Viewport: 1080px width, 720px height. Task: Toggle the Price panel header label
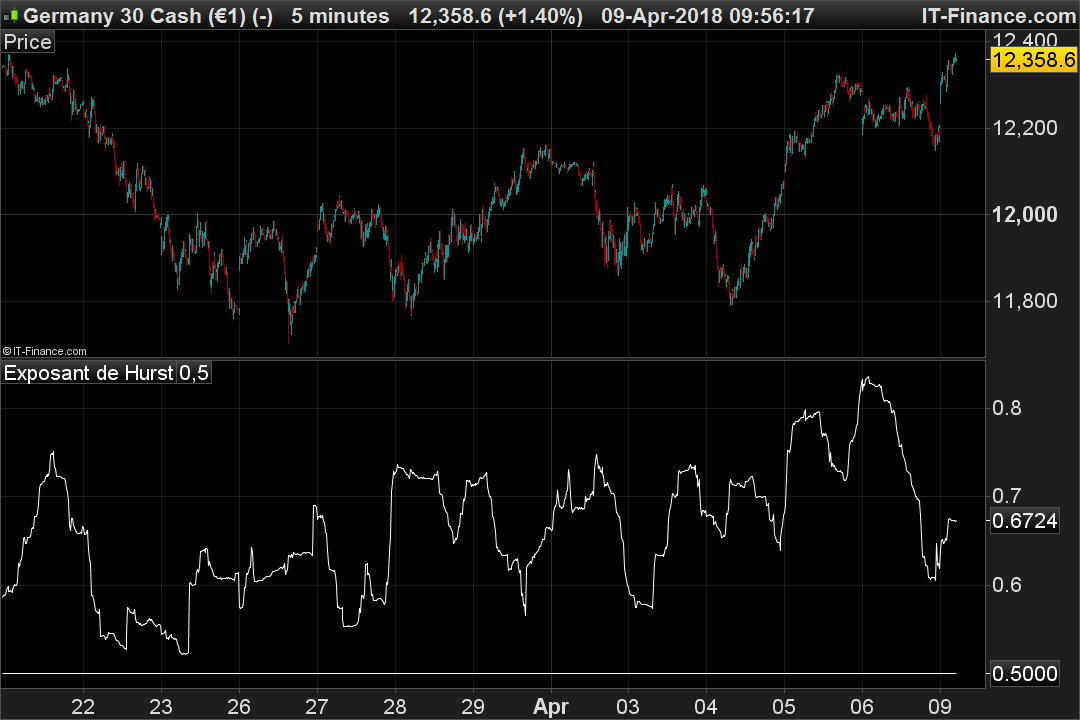[x=26, y=42]
